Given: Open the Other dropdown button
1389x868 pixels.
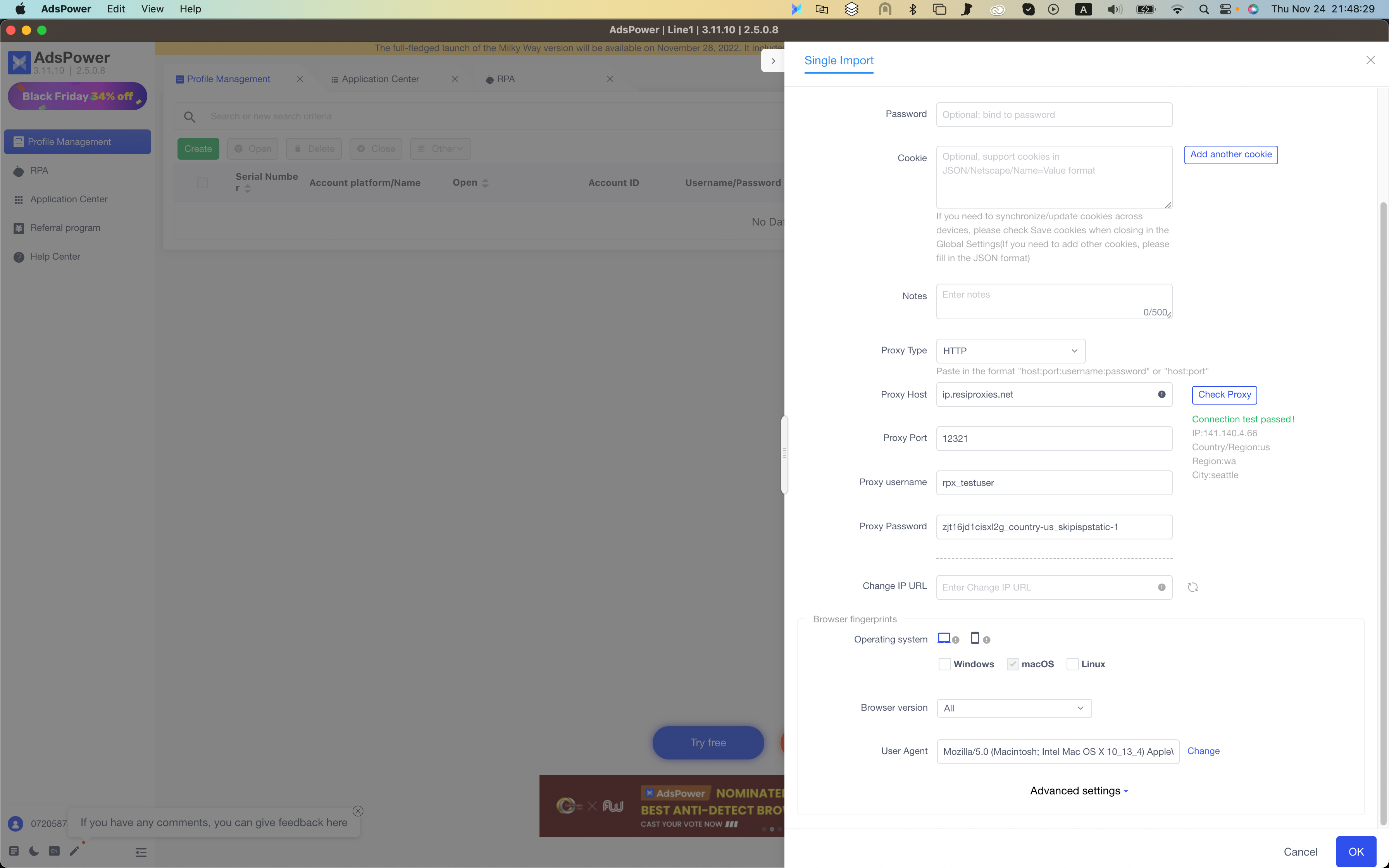Looking at the screenshot, I should pyautogui.click(x=440, y=149).
